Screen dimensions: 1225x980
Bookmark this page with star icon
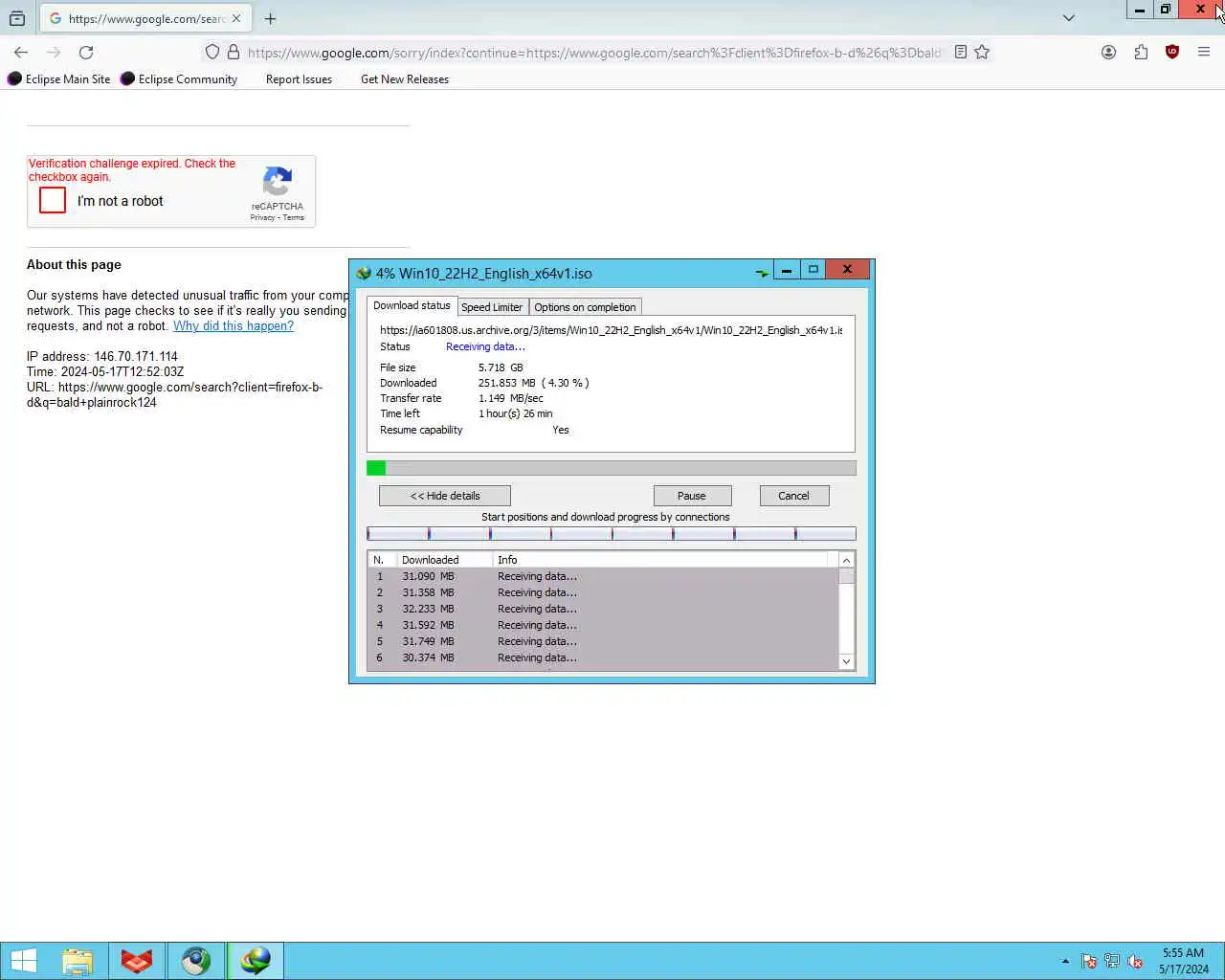(982, 53)
